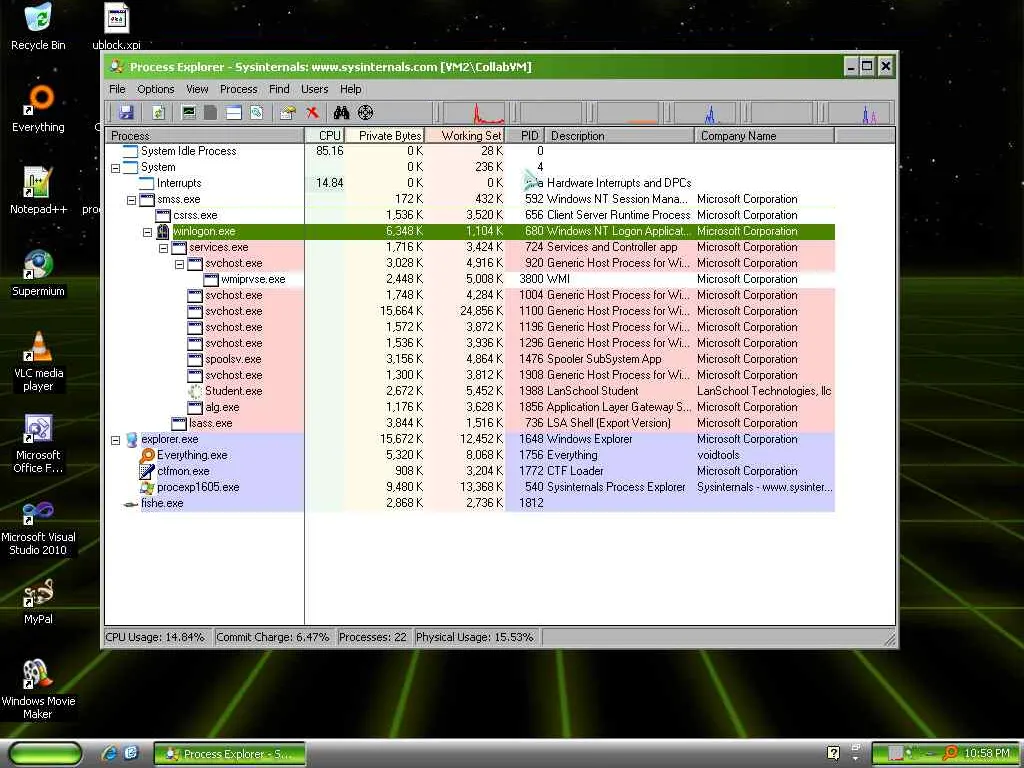Select the procexp1605.exe process
The width and height of the screenshot is (1024, 768).
pyautogui.click(x=470, y=487)
